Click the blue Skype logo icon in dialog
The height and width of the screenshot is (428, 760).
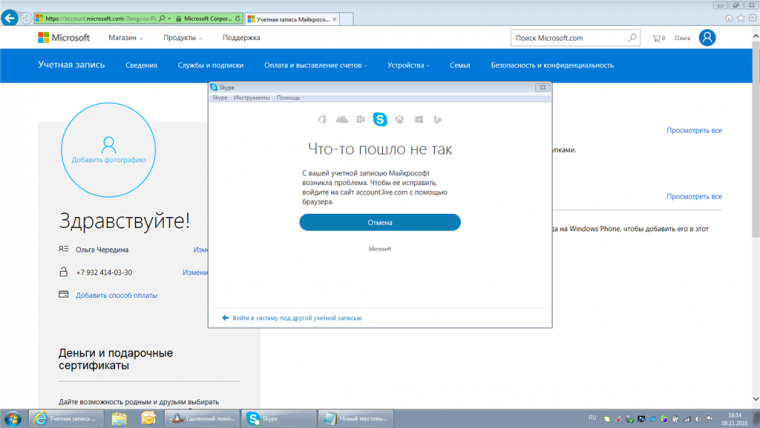pos(380,119)
